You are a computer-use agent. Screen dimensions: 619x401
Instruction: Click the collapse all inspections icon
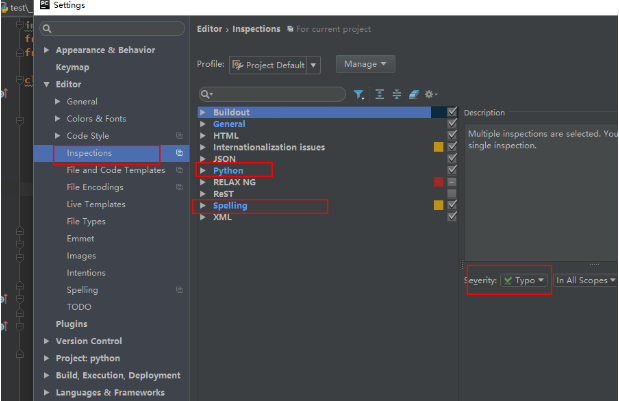[x=396, y=94]
